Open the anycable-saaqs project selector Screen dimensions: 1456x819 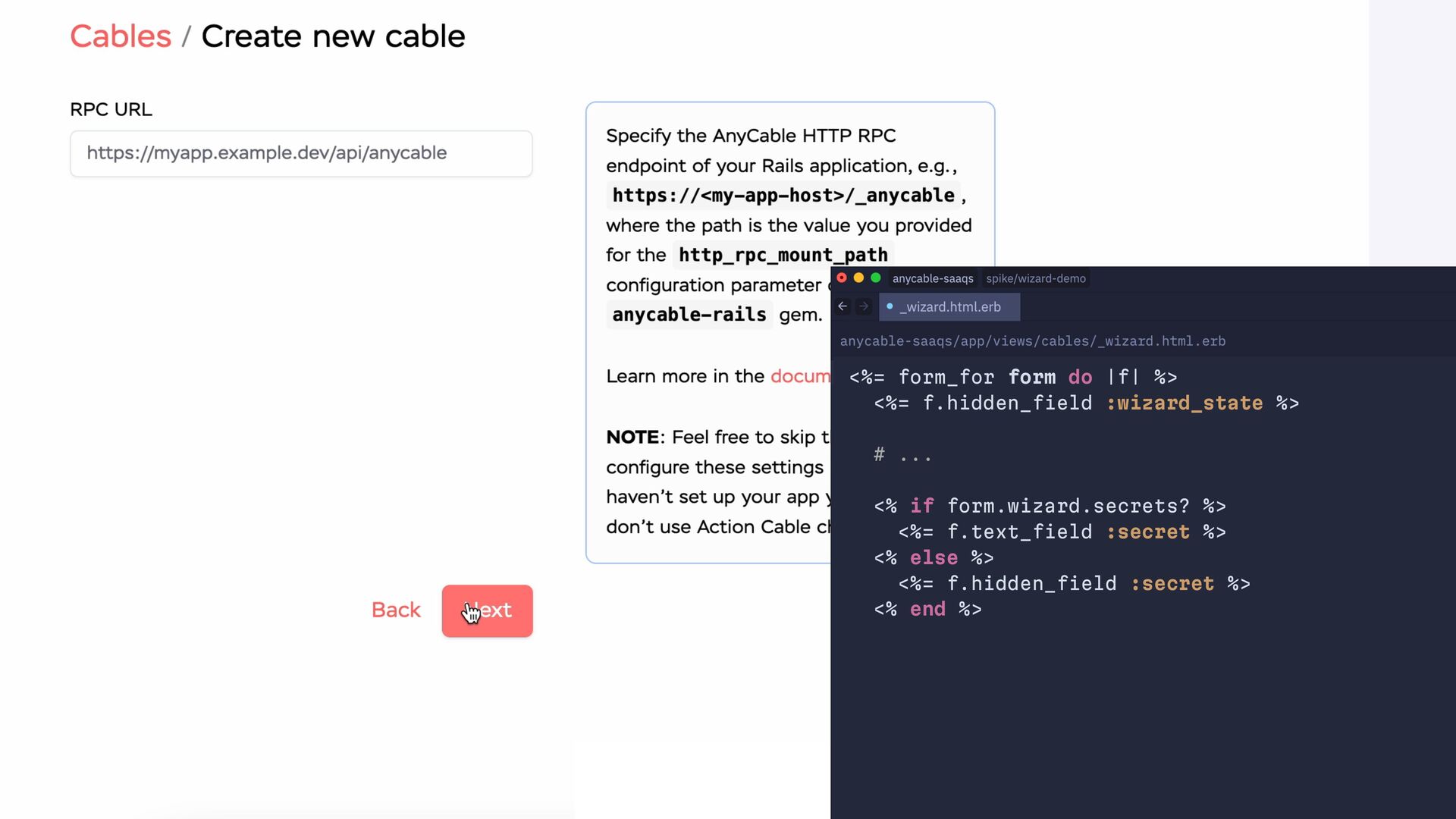tap(932, 278)
